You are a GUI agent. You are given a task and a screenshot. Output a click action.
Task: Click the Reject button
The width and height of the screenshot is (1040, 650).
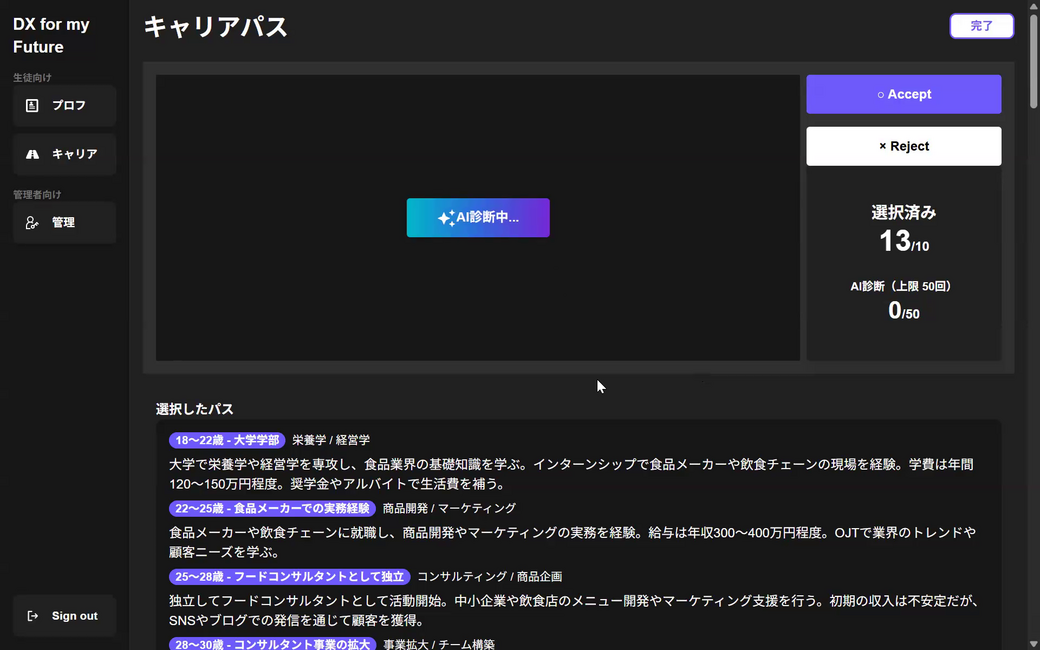(903, 145)
